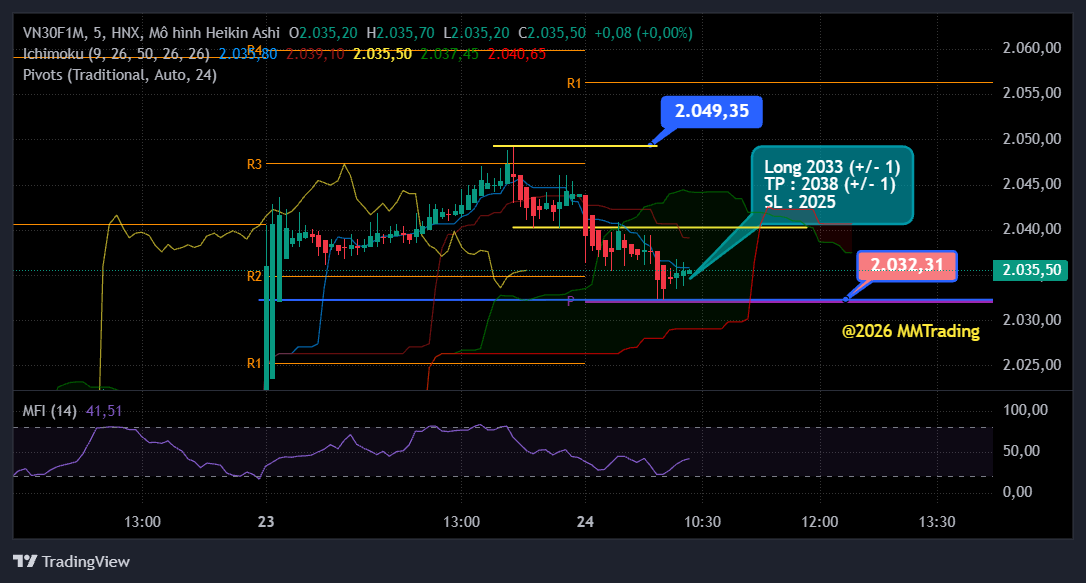Screen dimensions: 1086x583
Task: Click the Low value L2.035,20
Action: pyautogui.click(x=477, y=33)
